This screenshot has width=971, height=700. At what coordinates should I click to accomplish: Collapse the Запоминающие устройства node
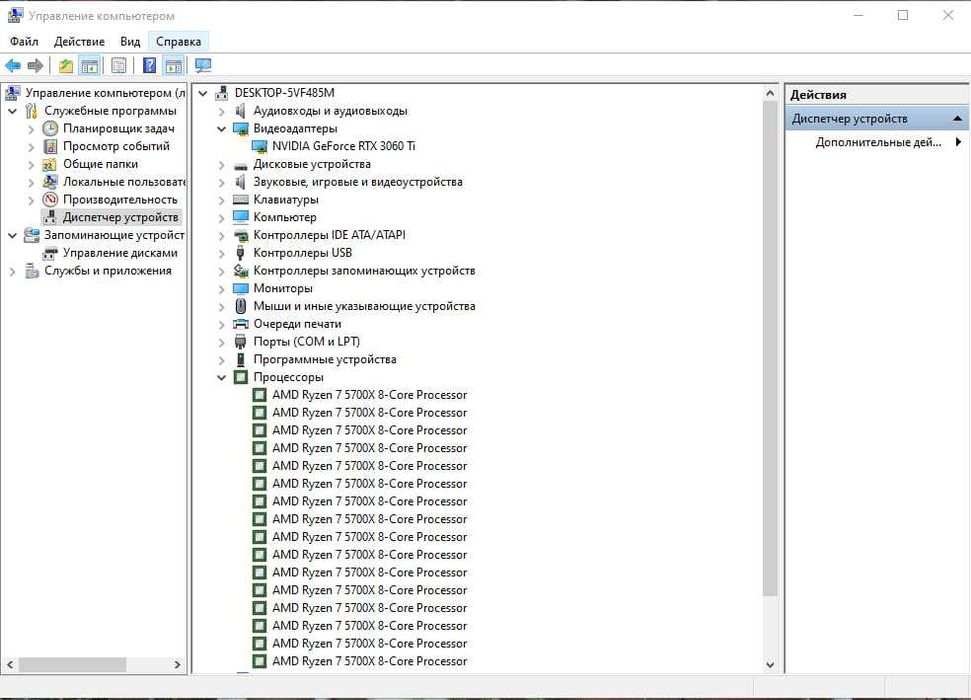[12, 235]
